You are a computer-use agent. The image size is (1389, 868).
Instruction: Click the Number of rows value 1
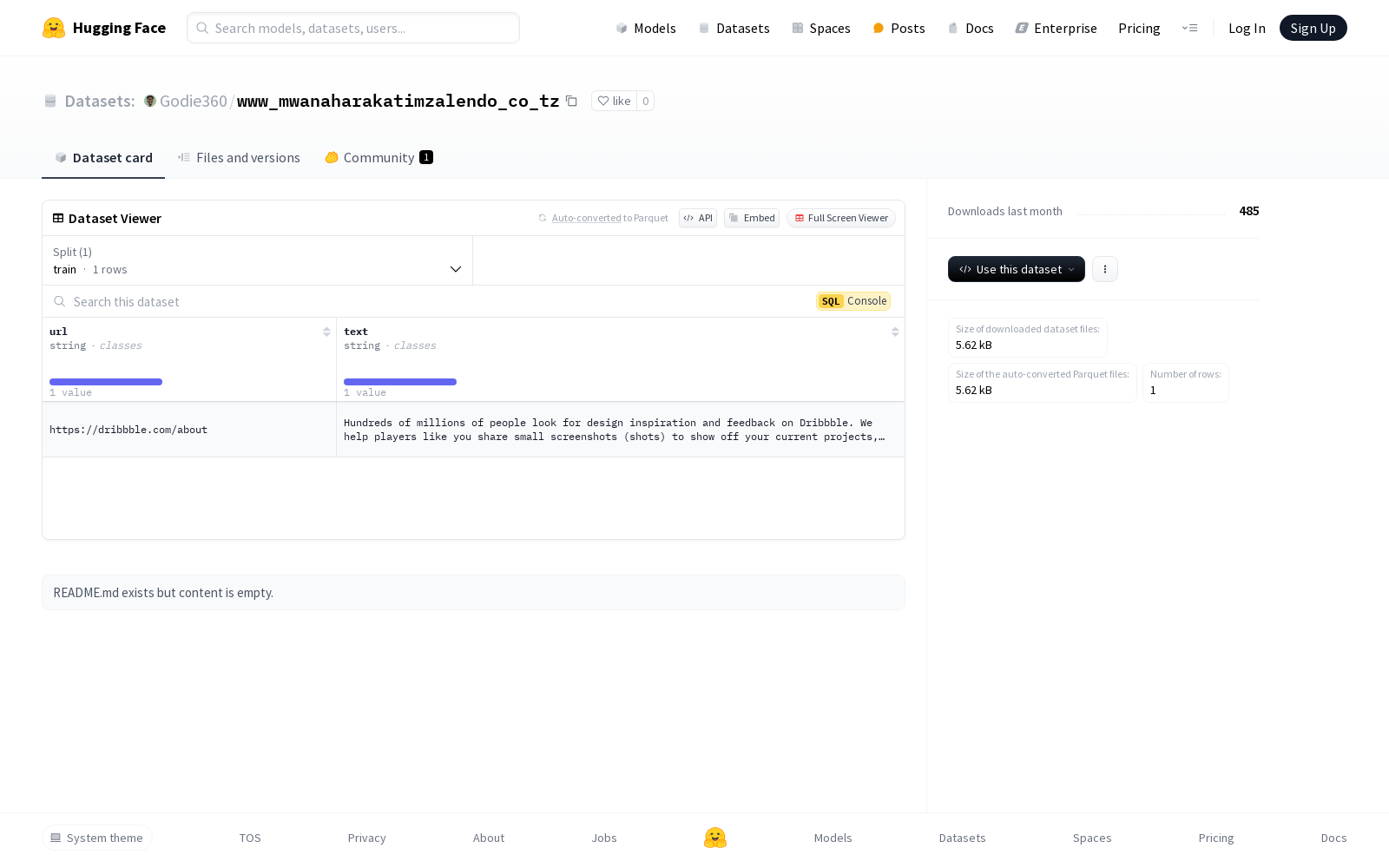(1153, 391)
